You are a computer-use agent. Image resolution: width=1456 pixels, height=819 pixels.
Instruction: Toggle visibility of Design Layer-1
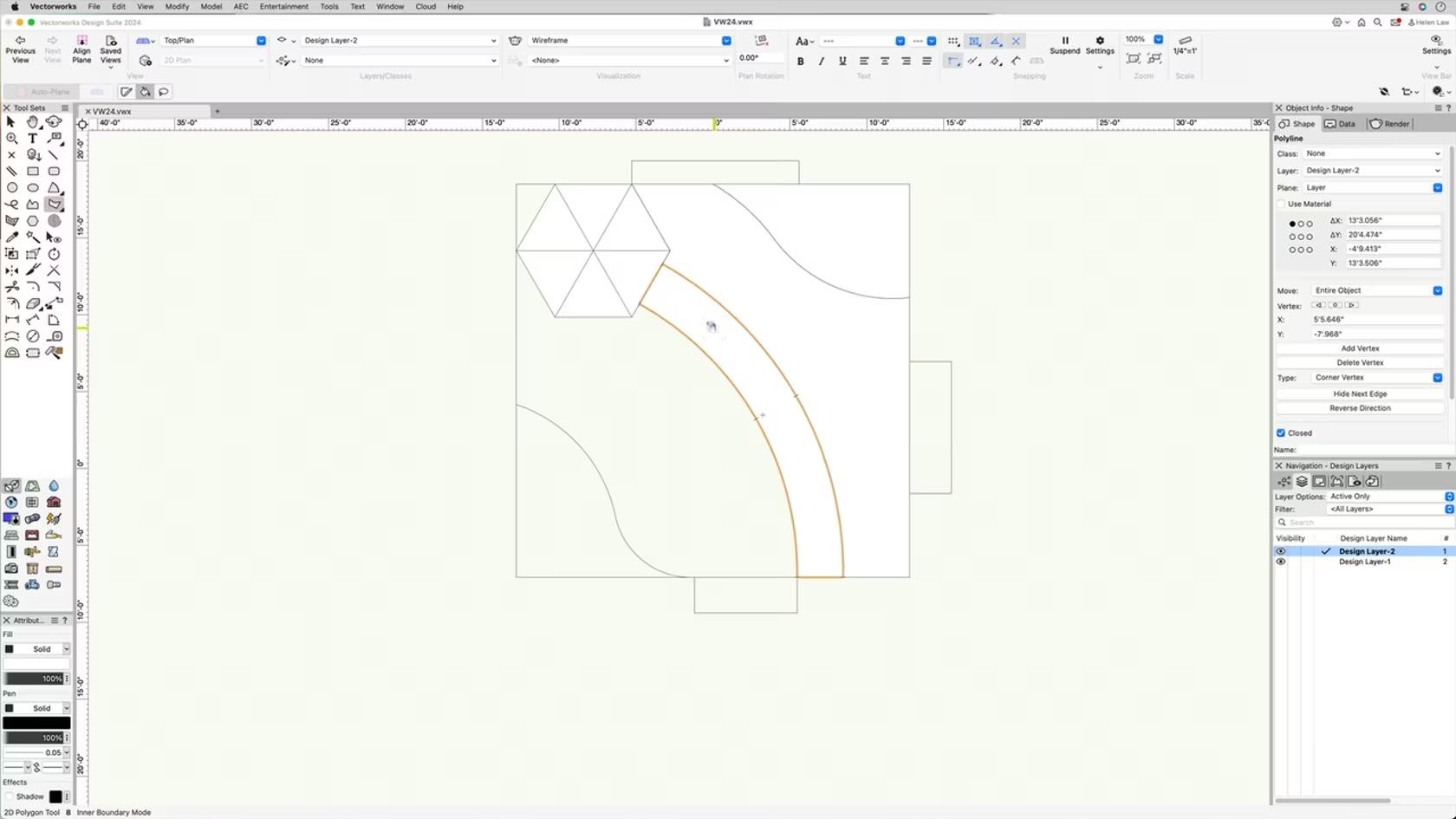click(1281, 562)
